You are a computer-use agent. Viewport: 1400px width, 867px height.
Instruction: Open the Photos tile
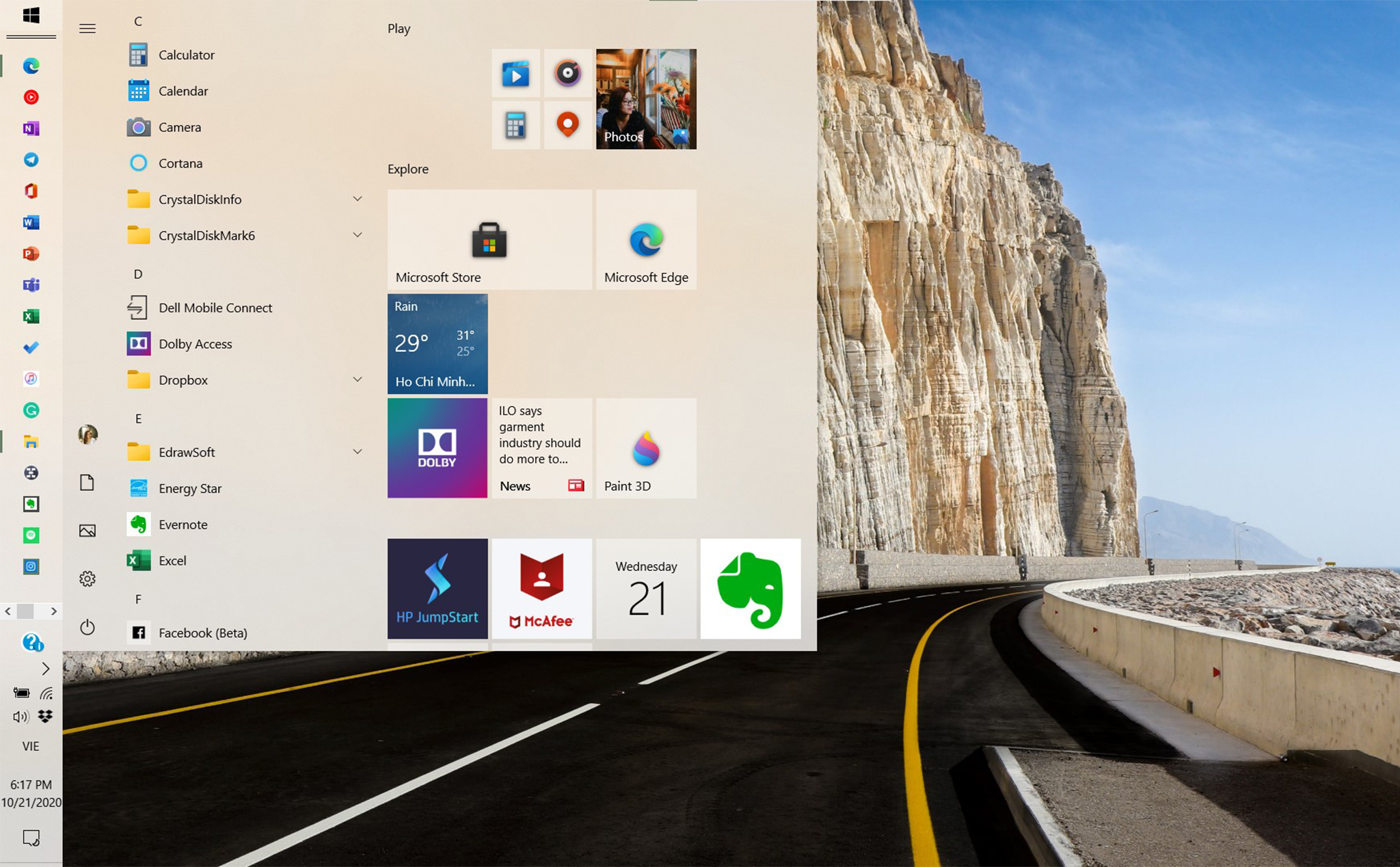646,99
